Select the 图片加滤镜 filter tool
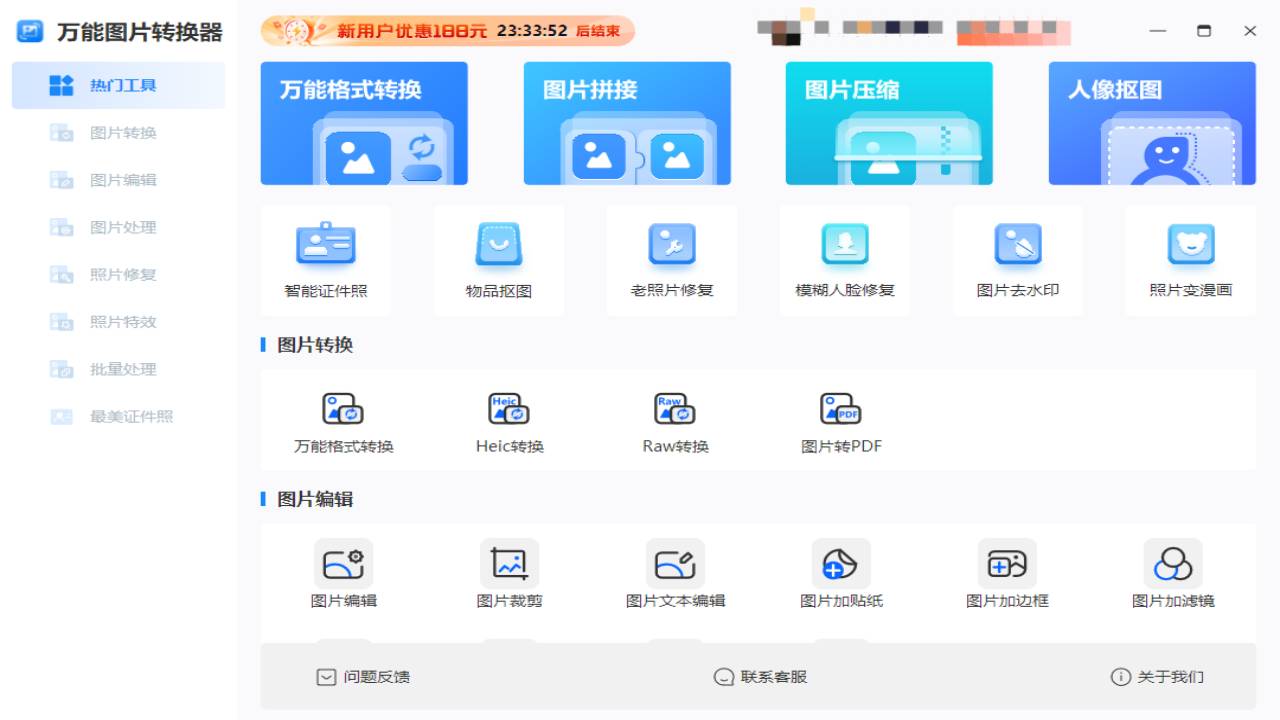 point(1173,573)
